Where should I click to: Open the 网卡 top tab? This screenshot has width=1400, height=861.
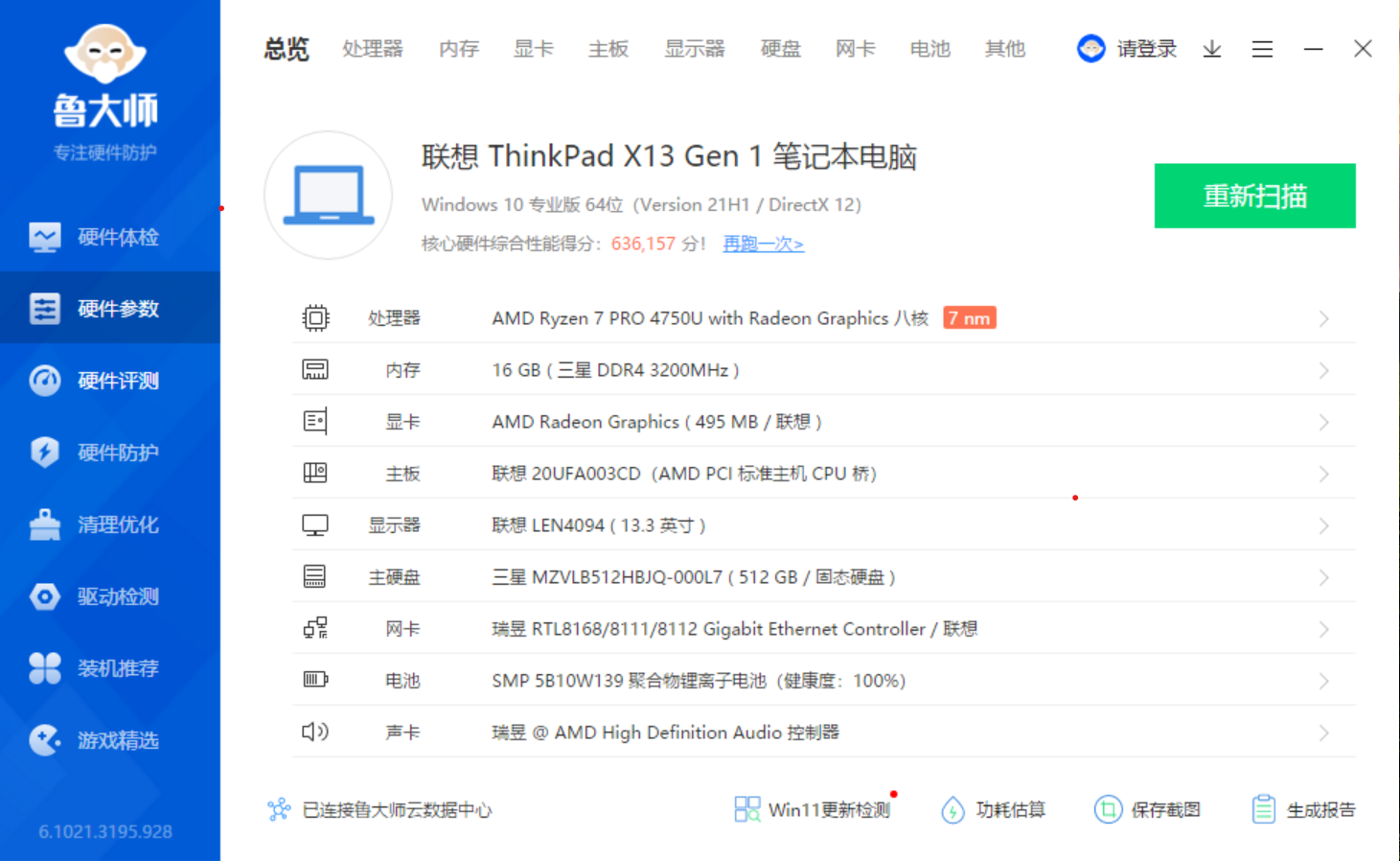[x=856, y=49]
